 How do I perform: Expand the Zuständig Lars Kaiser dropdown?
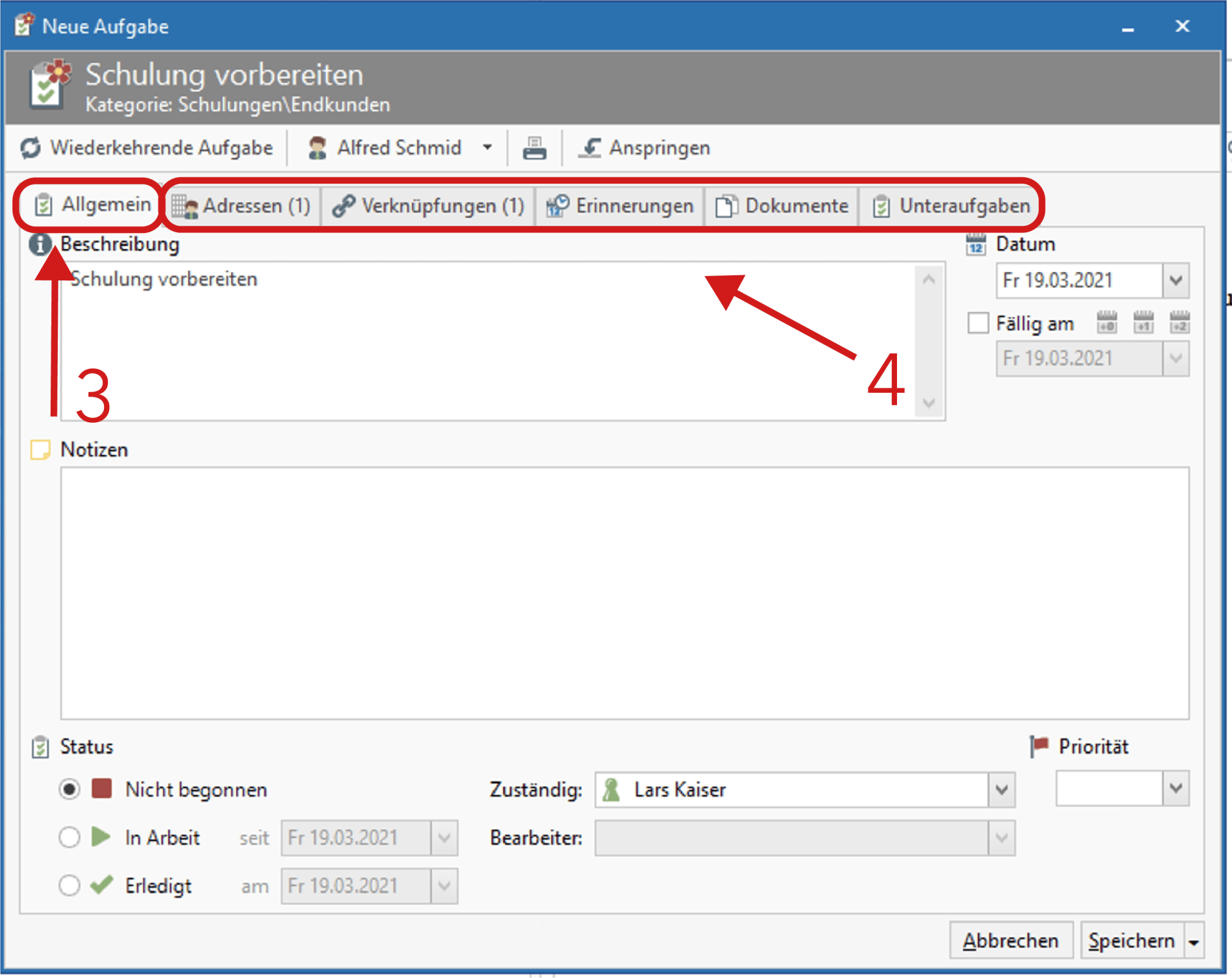(x=1001, y=790)
